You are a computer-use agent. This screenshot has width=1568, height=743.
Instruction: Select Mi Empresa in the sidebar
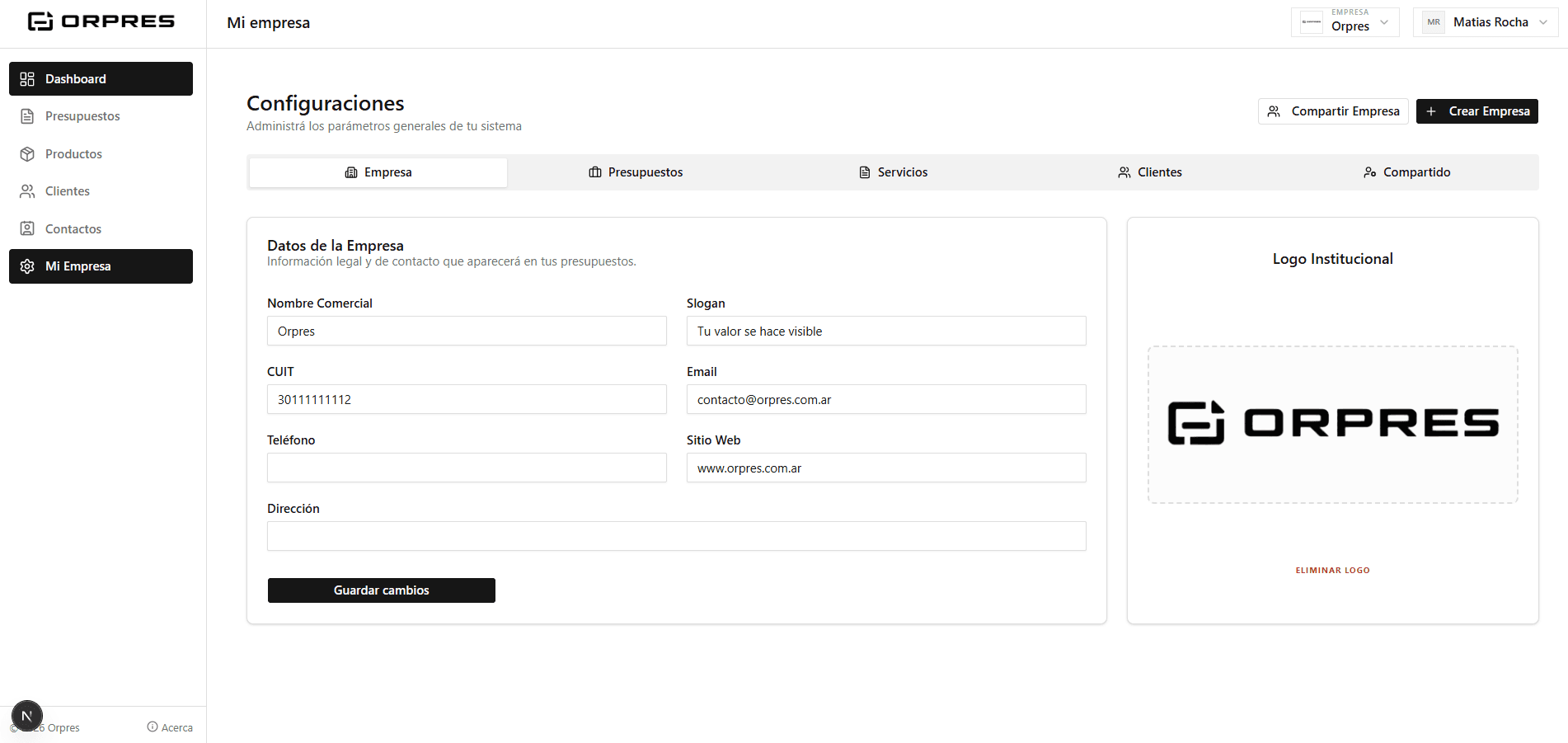click(x=101, y=266)
